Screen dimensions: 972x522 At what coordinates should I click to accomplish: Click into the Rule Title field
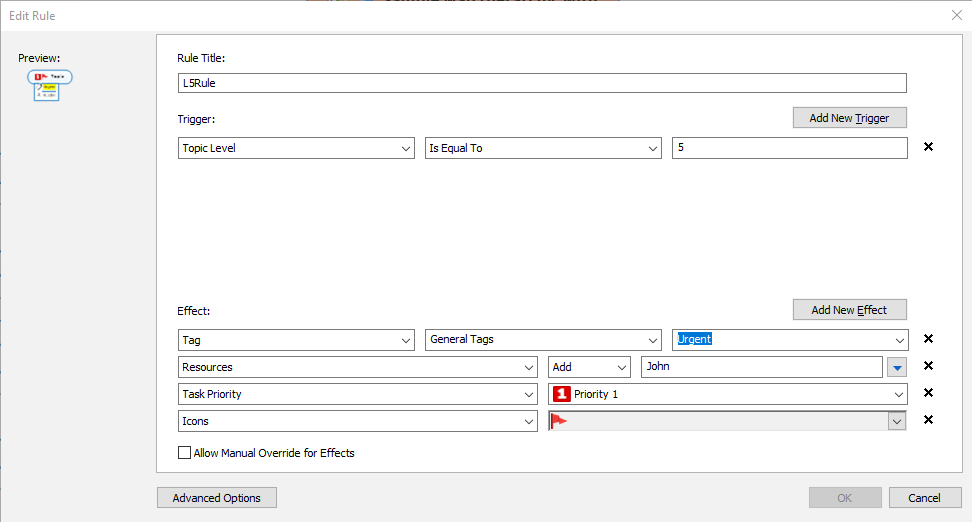(x=542, y=83)
